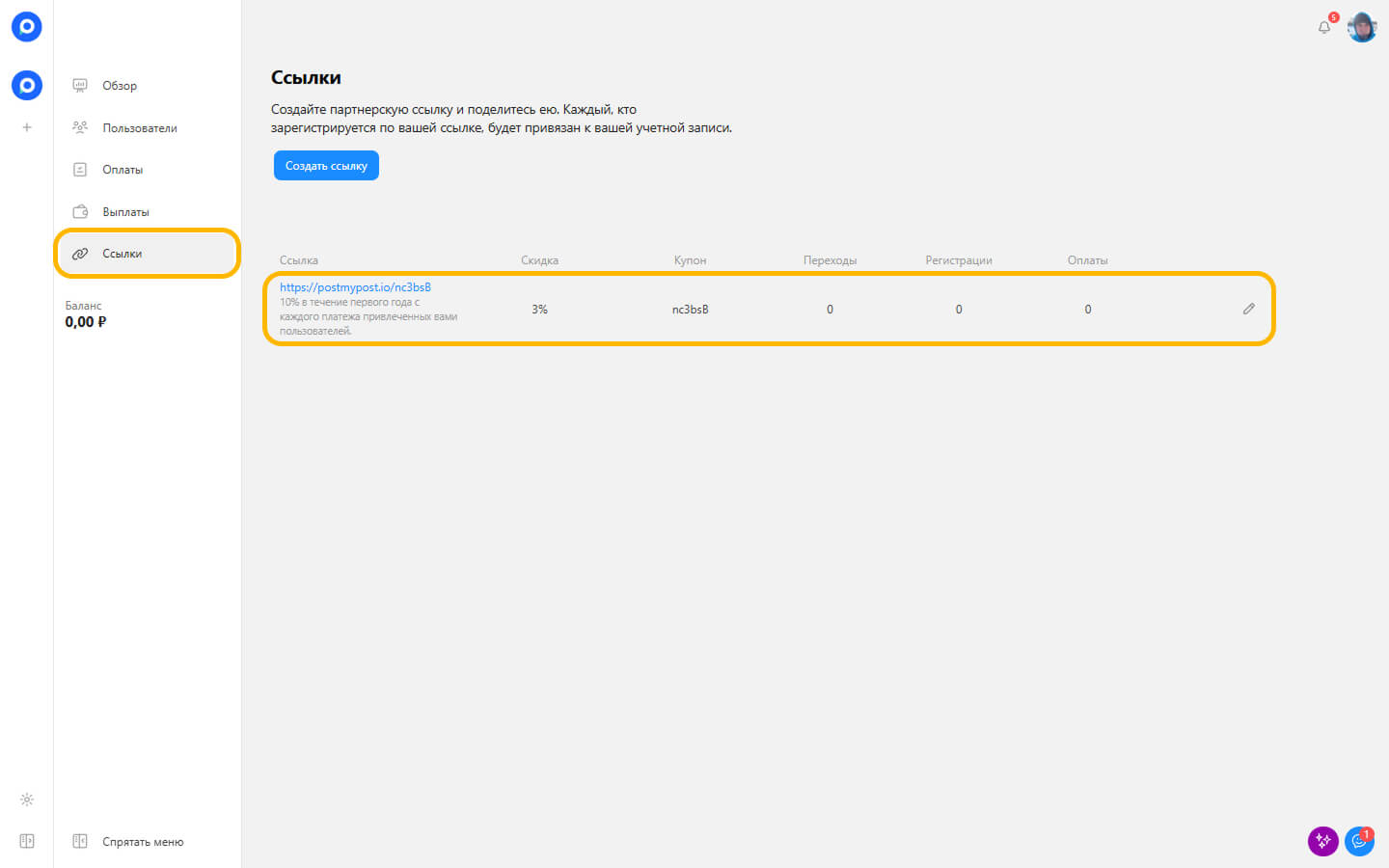Go to the Обзор section
Viewport: 1389px width, 868px height.
click(x=120, y=86)
